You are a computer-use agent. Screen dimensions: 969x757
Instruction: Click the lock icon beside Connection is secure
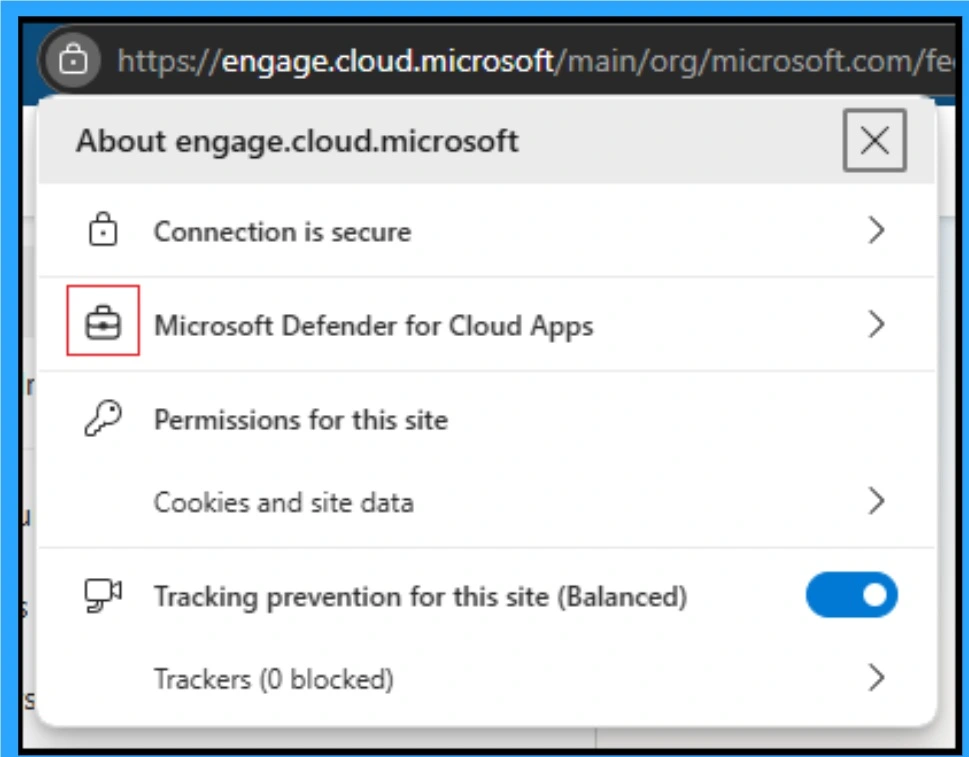(x=106, y=230)
